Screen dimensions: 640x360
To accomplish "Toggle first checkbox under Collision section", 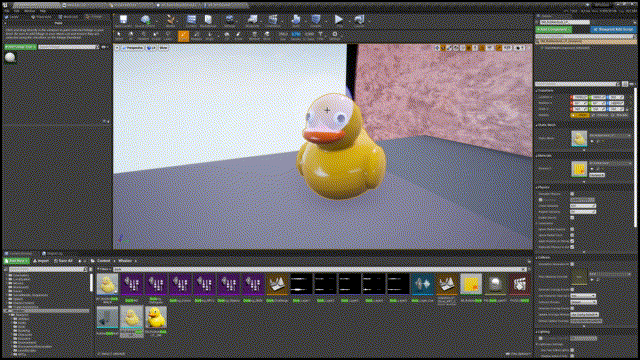I will pyautogui.click(x=572, y=264).
